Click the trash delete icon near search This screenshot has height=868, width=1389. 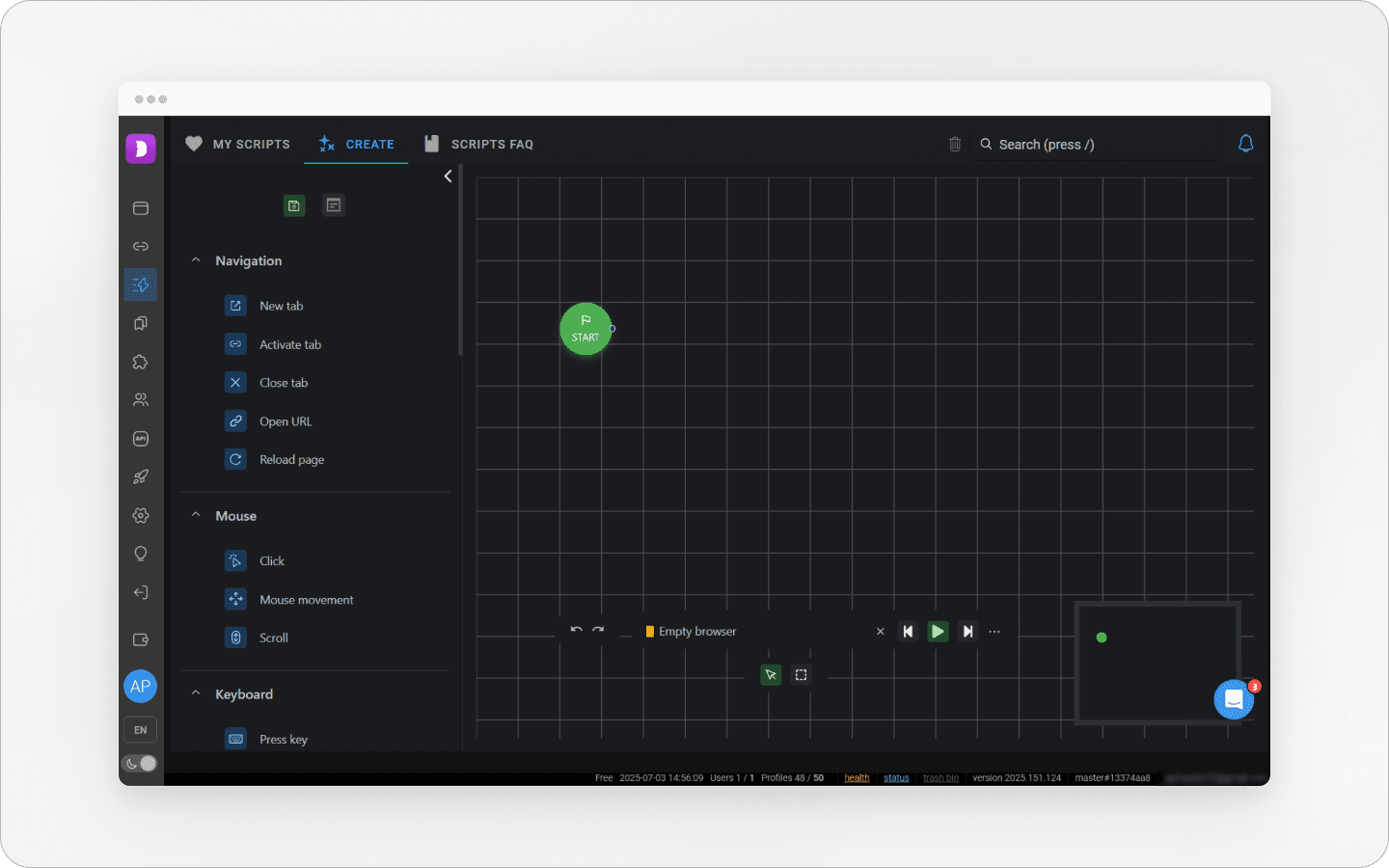955,145
